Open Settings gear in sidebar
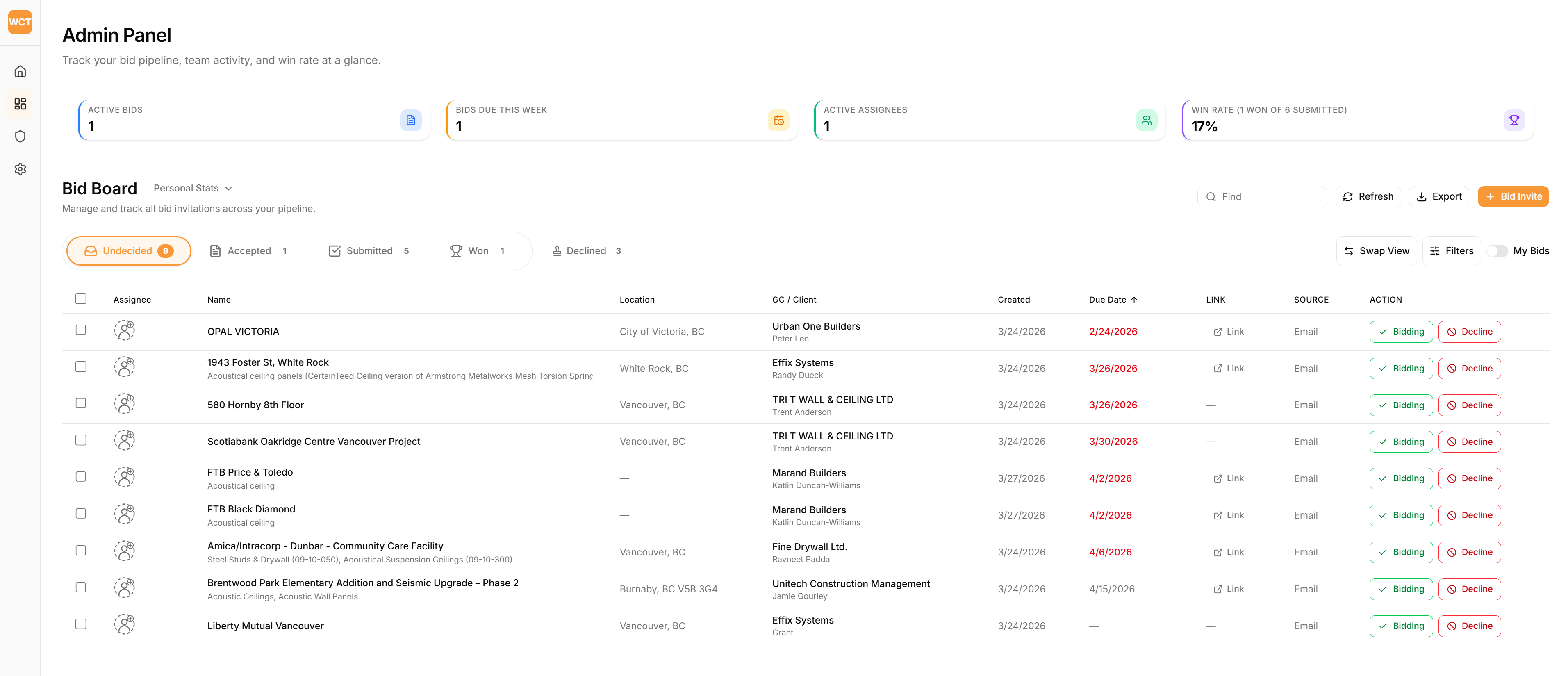The width and height of the screenshot is (1568, 676). [20, 169]
